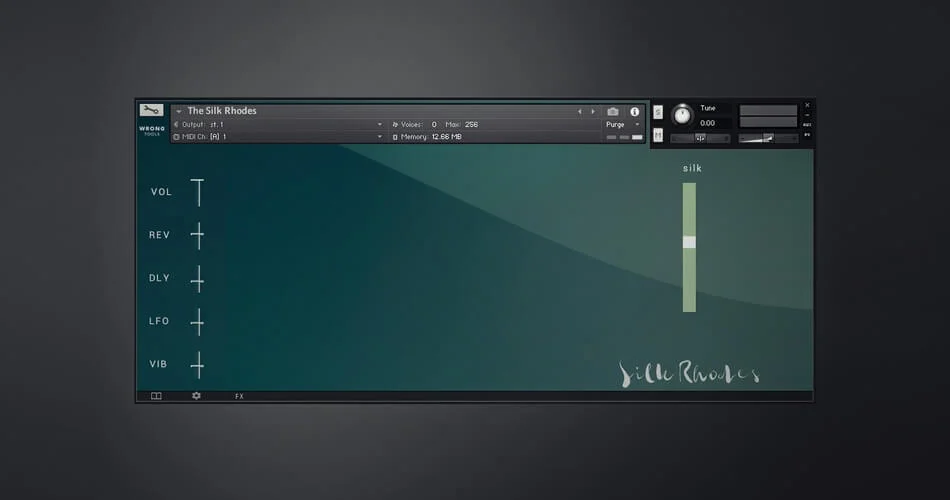Click the REV slider control

click(198, 236)
